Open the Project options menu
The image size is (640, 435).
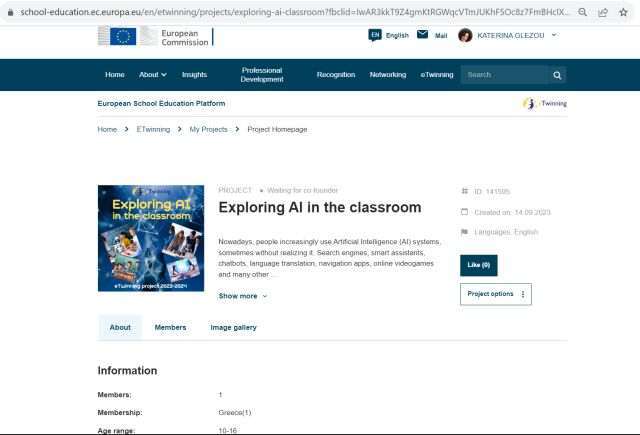495,294
